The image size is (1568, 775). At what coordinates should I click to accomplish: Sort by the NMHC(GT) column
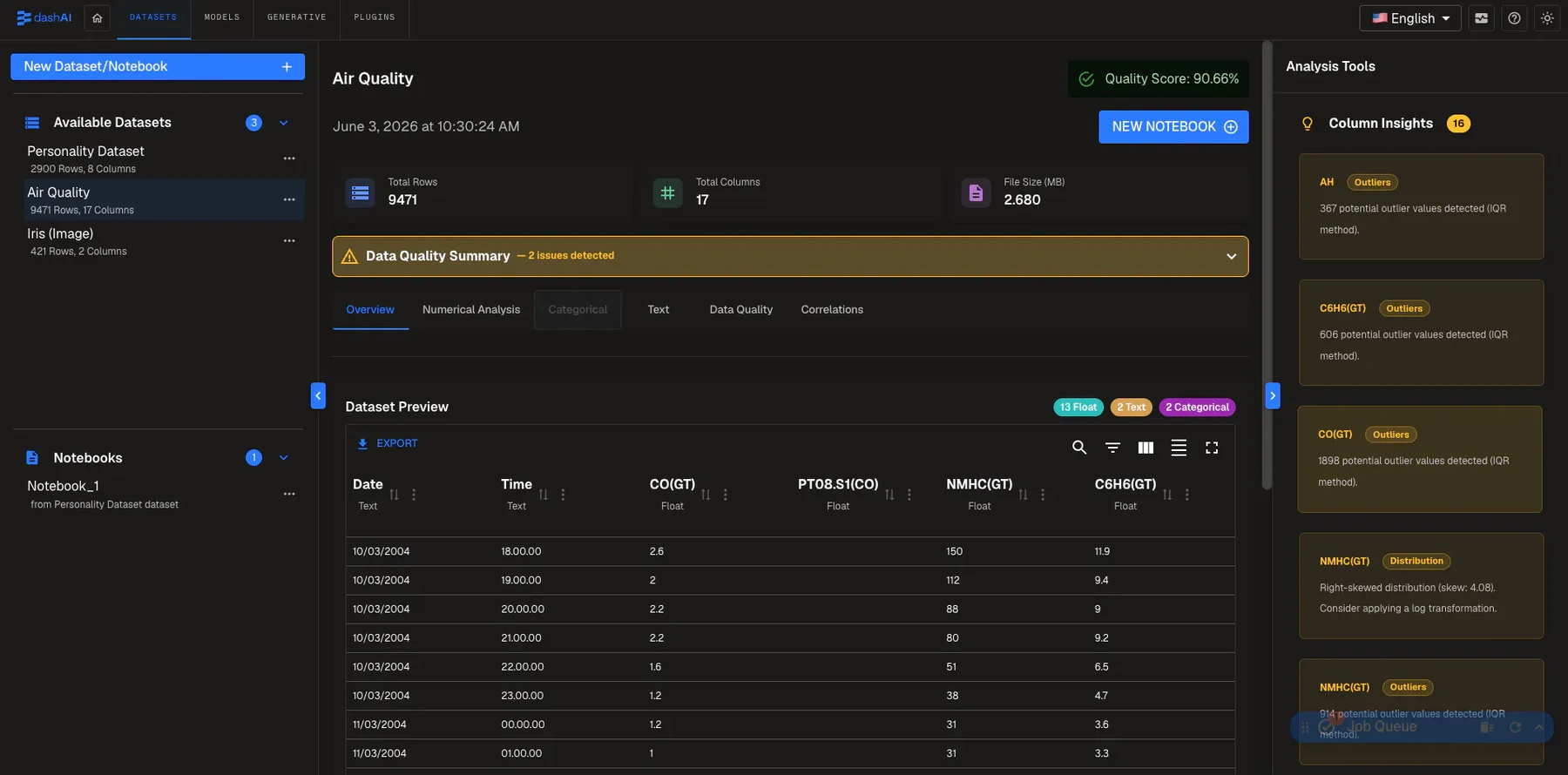(x=1023, y=495)
